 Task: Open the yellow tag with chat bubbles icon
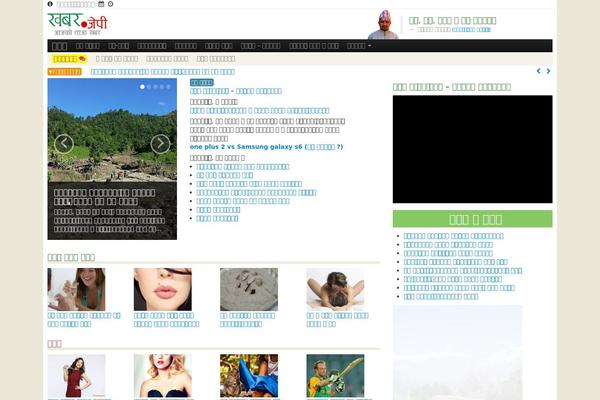(x=69, y=59)
